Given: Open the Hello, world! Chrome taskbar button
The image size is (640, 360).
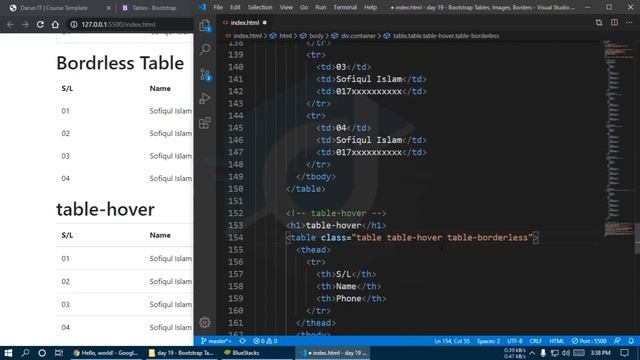Looking at the screenshot, I should (x=105, y=353).
